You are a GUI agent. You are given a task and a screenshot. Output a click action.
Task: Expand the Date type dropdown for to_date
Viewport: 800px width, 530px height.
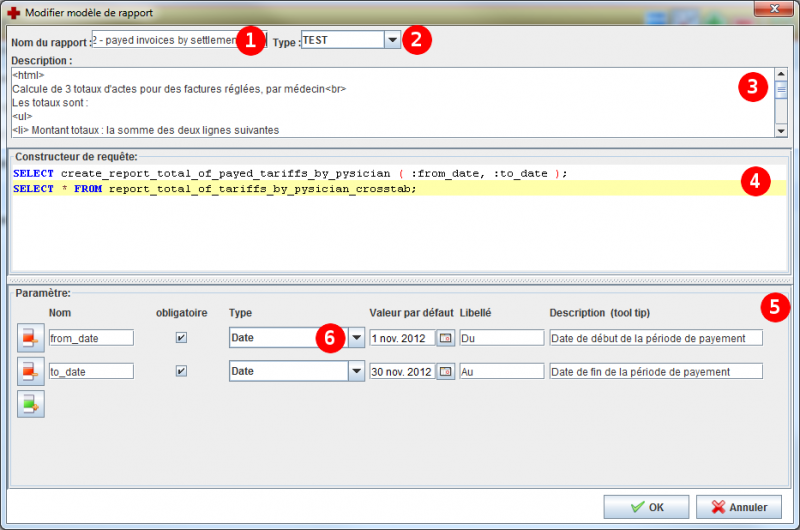click(x=355, y=371)
